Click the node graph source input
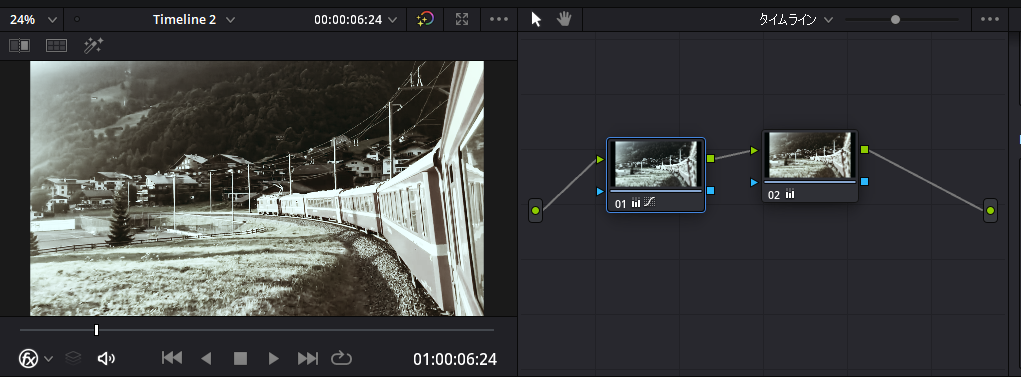The image size is (1021, 377). click(x=535, y=210)
